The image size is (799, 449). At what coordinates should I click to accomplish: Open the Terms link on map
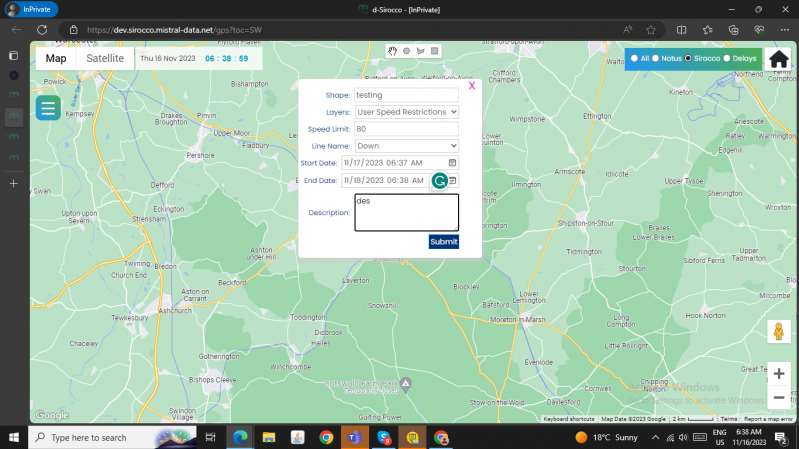tap(729, 419)
